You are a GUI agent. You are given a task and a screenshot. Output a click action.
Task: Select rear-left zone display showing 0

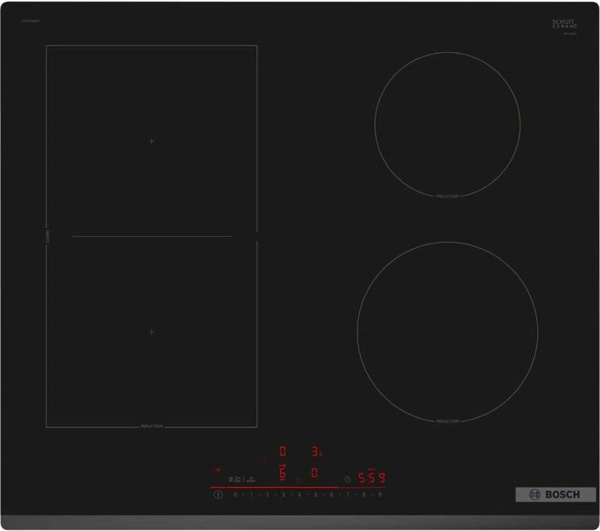pyautogui.click(x=283, y=451)
